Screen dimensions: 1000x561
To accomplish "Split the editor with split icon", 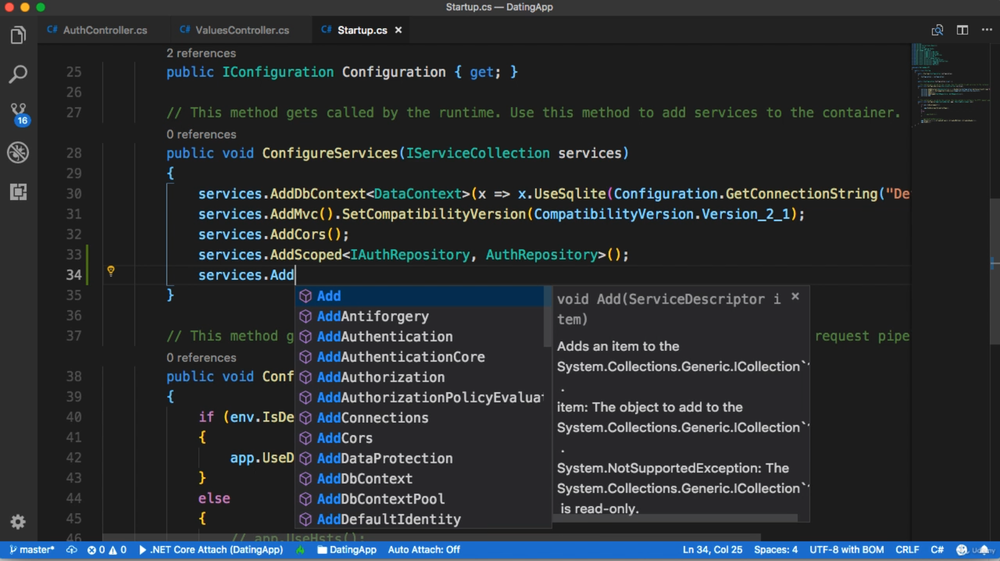I will tap(962, 30).
